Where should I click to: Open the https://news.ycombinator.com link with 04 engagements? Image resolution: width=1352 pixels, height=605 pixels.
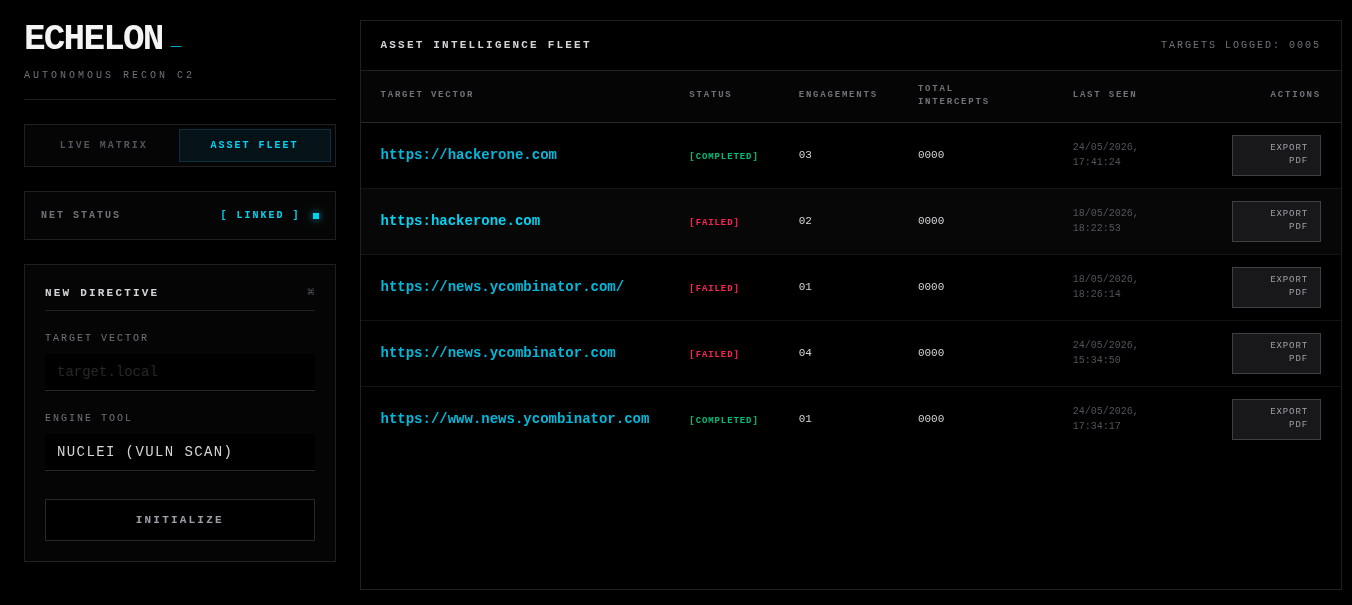(498, 353)
